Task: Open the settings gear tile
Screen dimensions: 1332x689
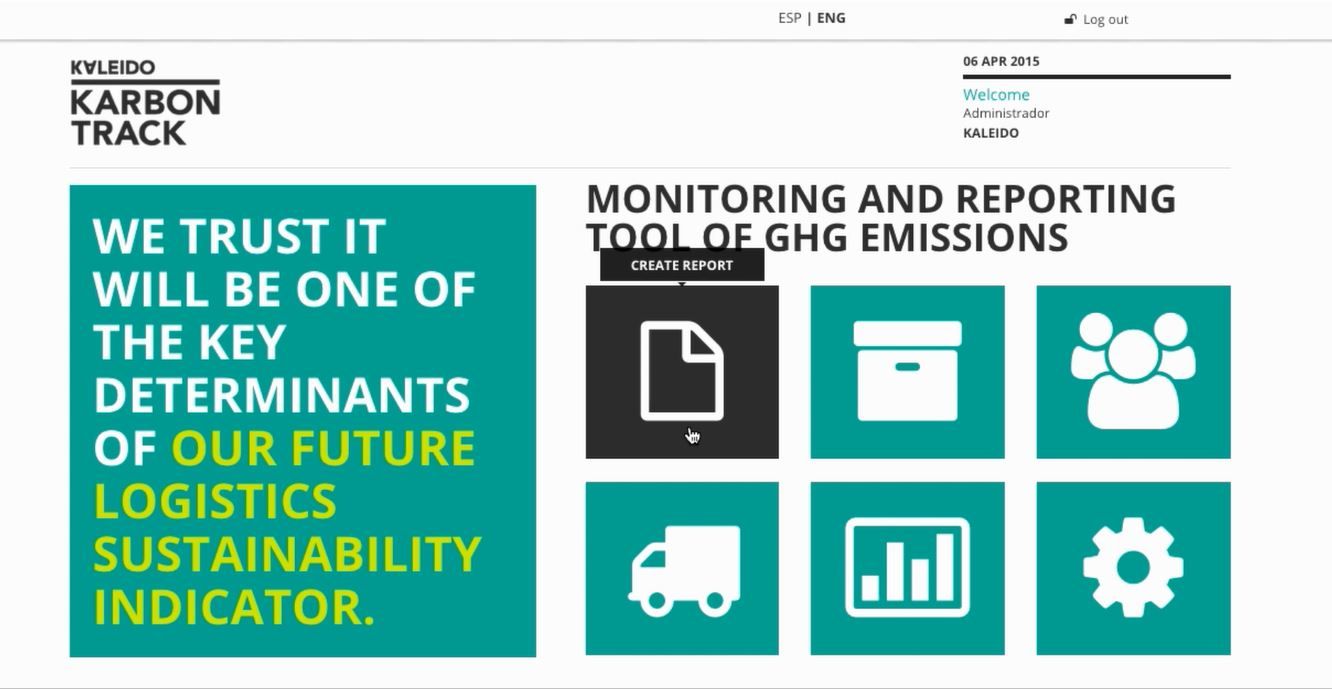Action: tap(1133, 568)
